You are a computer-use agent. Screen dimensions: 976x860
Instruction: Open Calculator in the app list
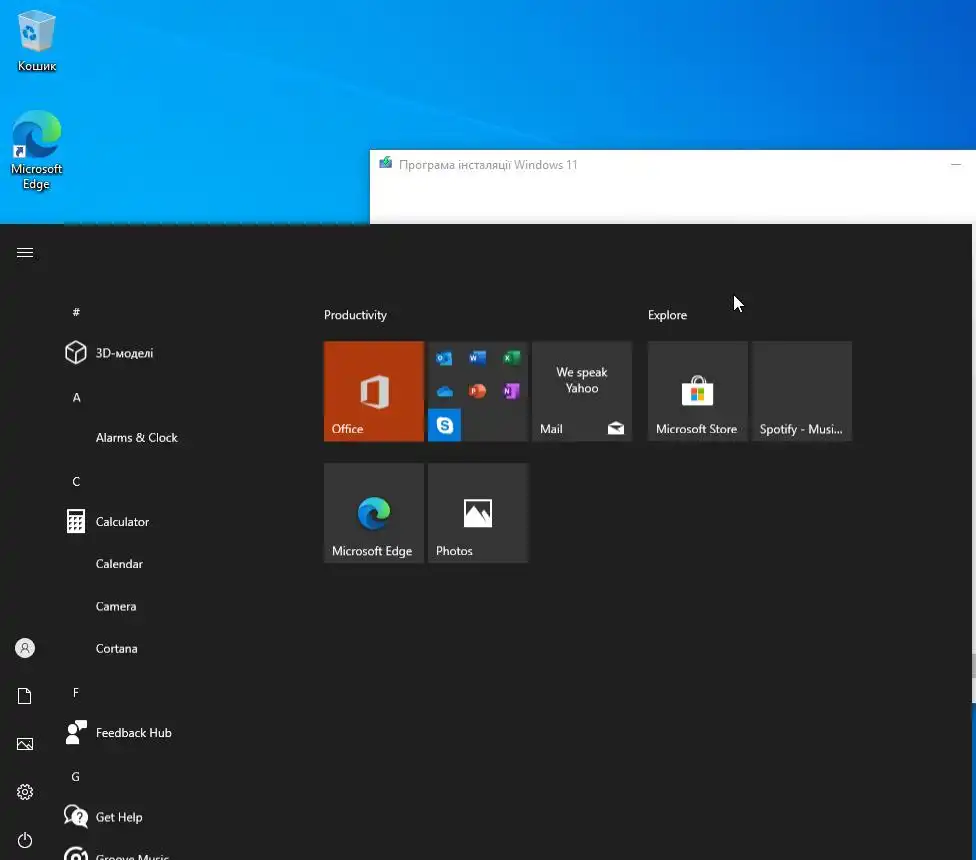[x=108, y=521]
